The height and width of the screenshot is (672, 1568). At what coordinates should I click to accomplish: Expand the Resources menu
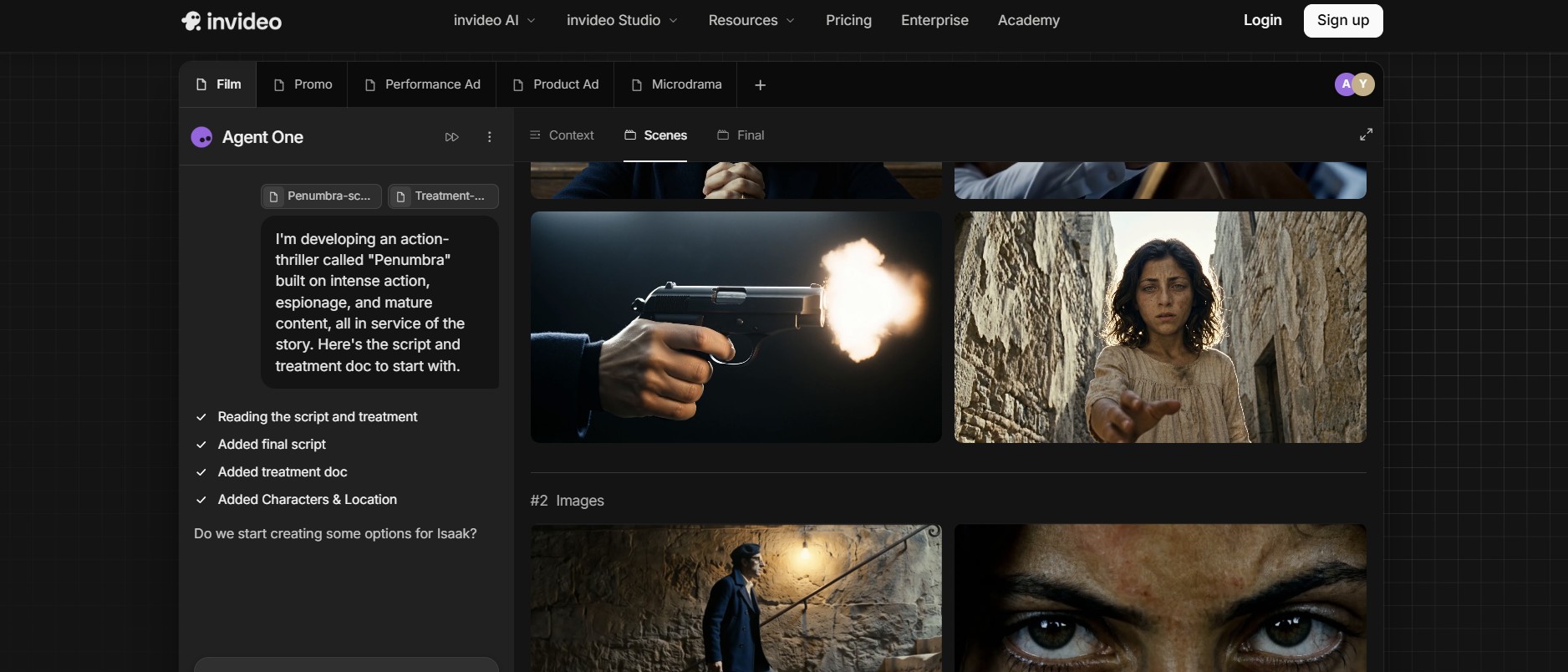click(x=751, y=20)
